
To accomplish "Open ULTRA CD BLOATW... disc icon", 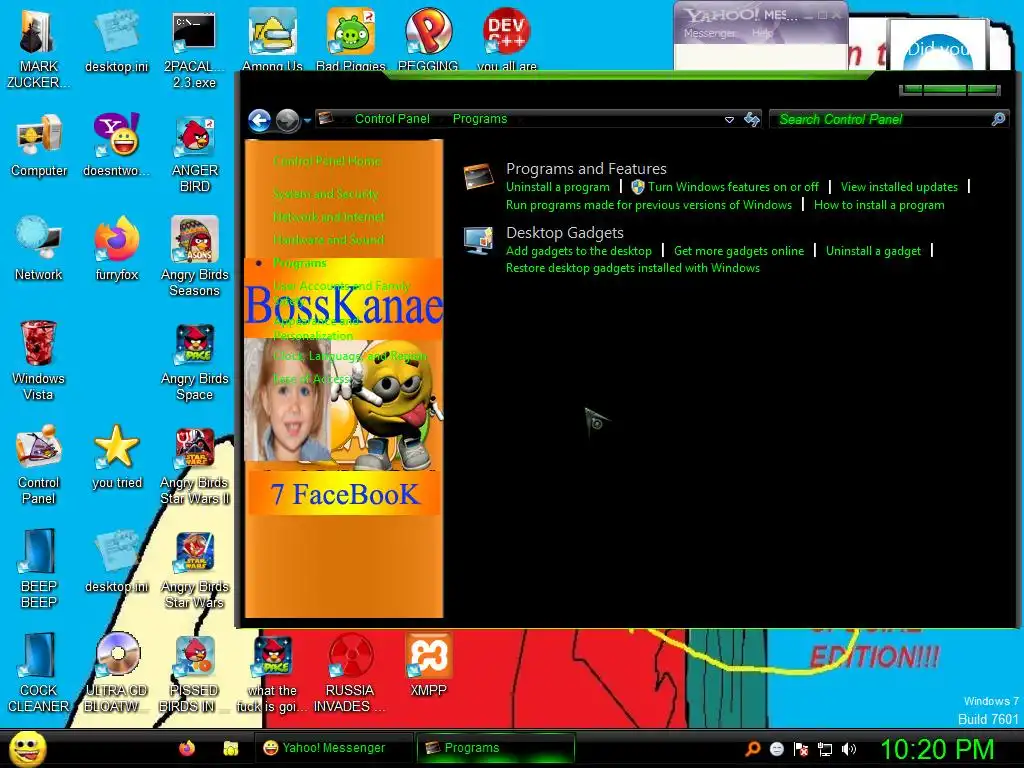I will coord(116,673).
